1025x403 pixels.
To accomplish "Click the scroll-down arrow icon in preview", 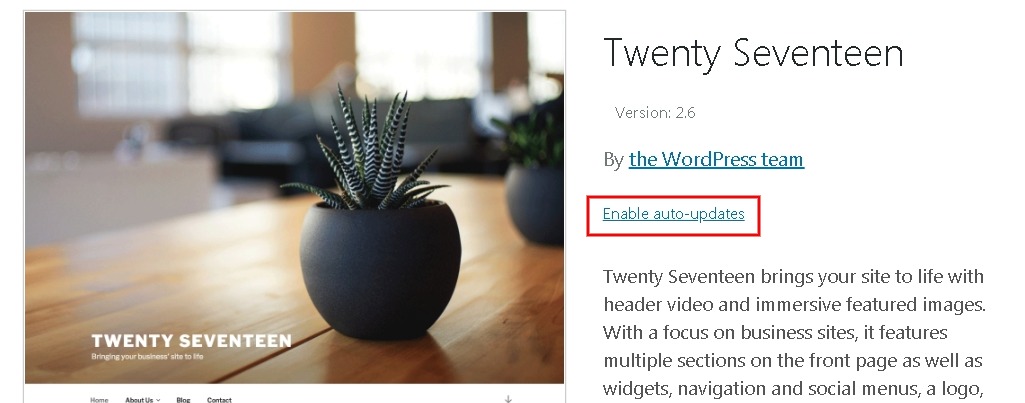I will pyautogui.click(x=508, y=398).
